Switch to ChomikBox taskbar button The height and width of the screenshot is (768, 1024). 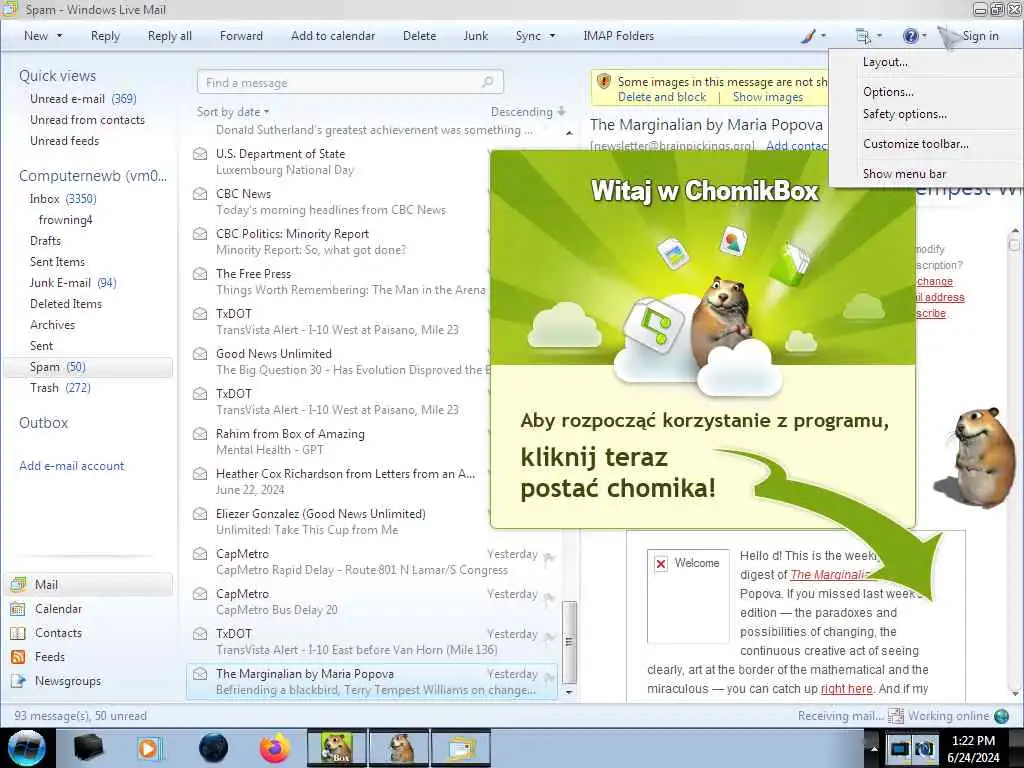point(336,748)
